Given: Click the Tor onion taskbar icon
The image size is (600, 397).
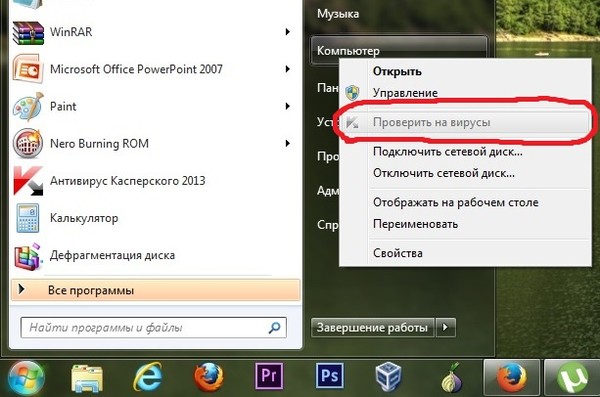Looking at the screenshot, I should point(451,378).
